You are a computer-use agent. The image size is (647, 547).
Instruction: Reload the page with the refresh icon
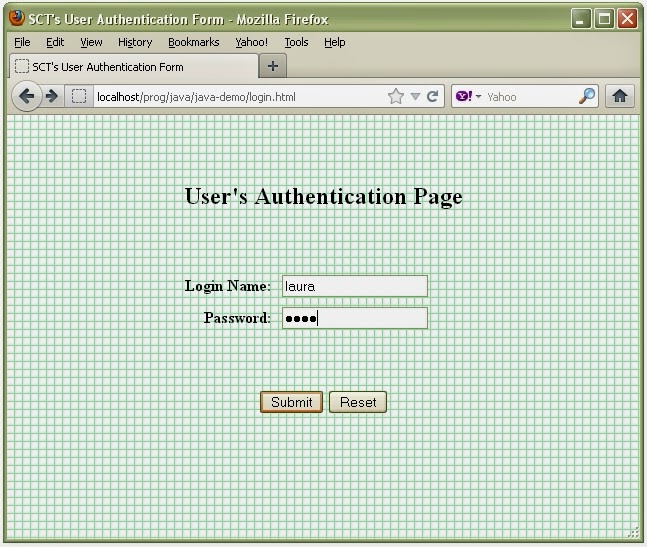tap(432, 97)
